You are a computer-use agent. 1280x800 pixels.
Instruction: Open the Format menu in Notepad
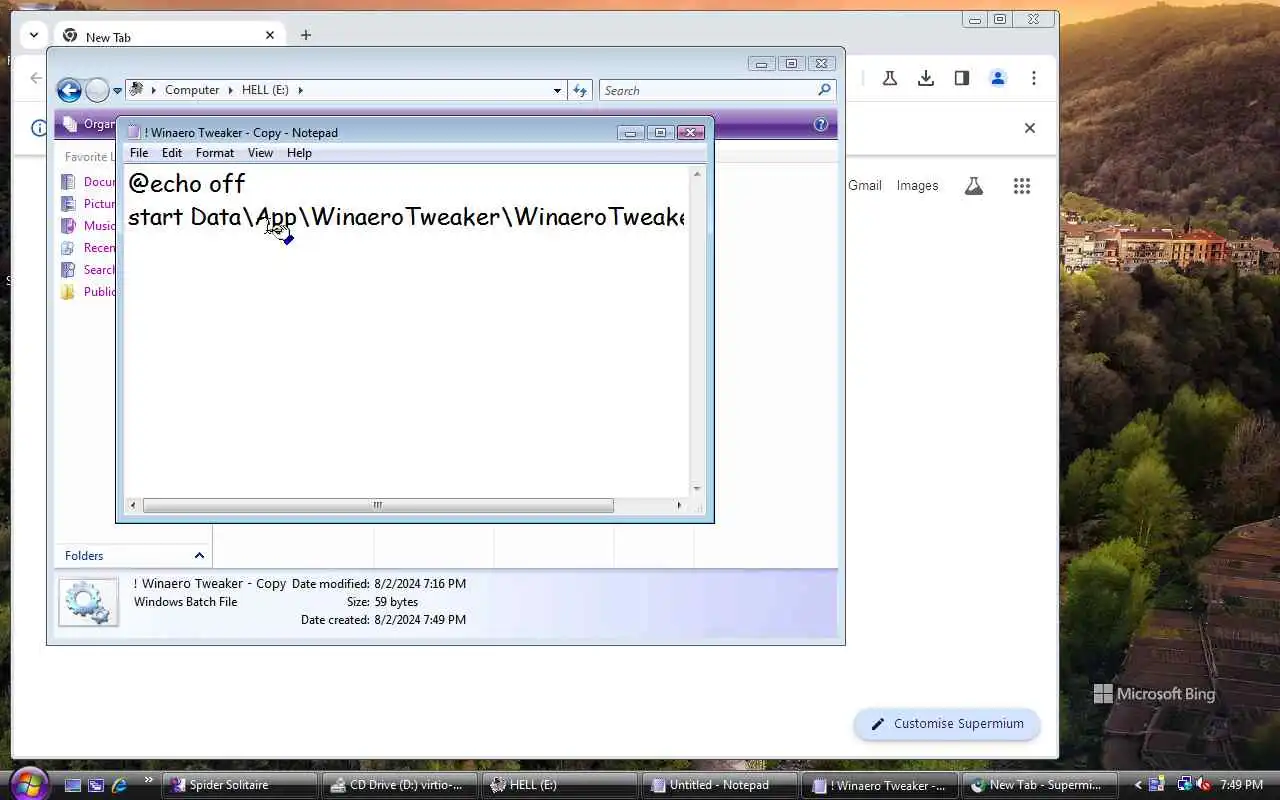point(215,153)
